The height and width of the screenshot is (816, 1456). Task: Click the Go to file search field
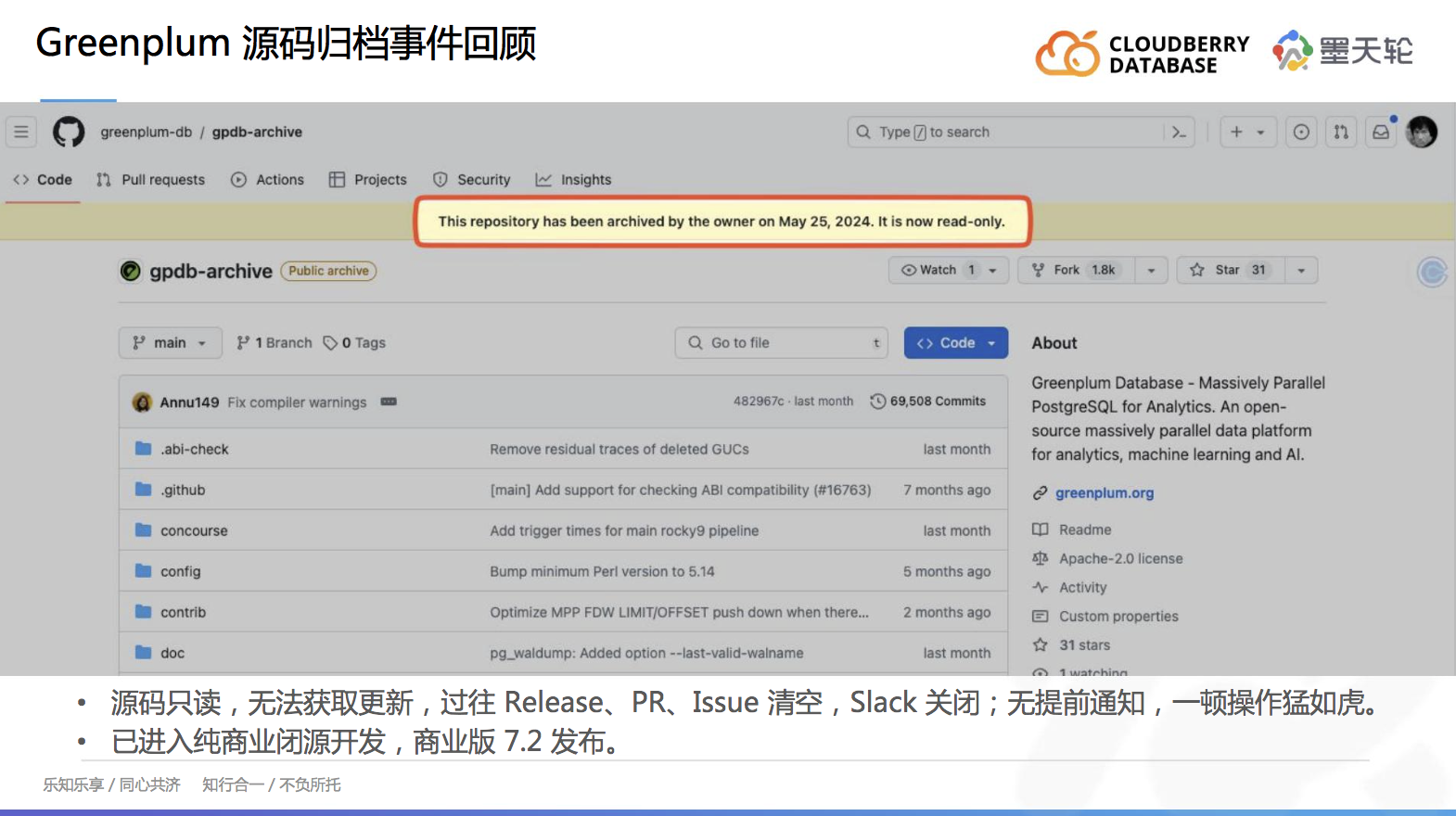(781, 343)
